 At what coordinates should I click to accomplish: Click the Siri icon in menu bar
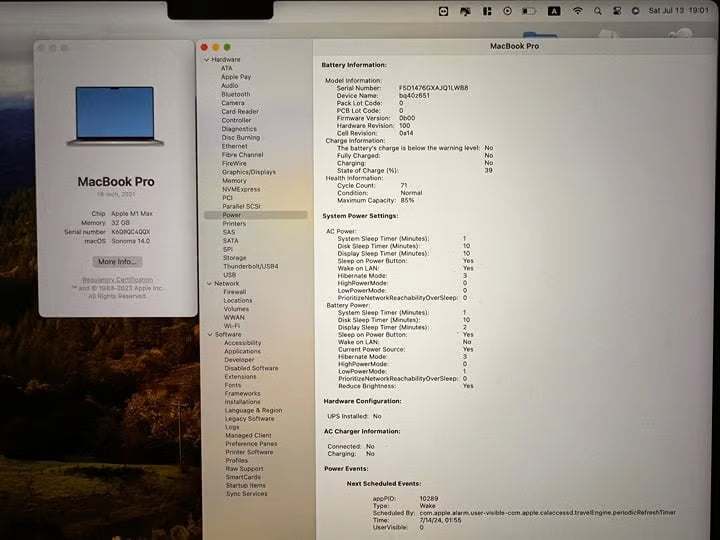(x=636, y=11)
